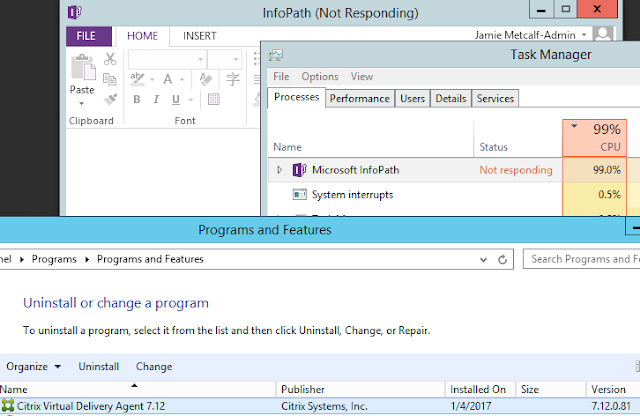Toggle Italic formatting in InfoPath
Image resolution: width=640 pixels, height=416 pixels.
(156, 99)
